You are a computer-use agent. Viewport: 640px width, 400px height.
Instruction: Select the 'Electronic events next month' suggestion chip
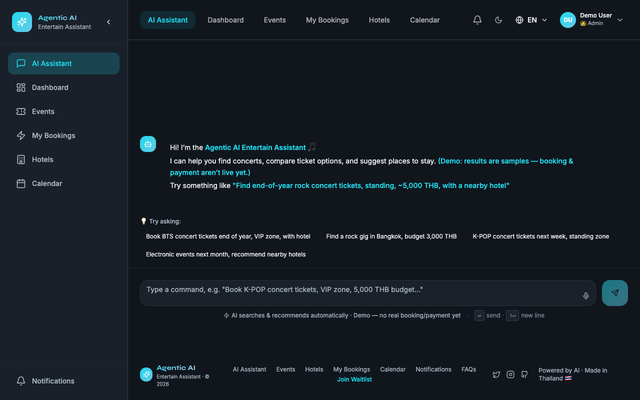[x=226, y=254]
